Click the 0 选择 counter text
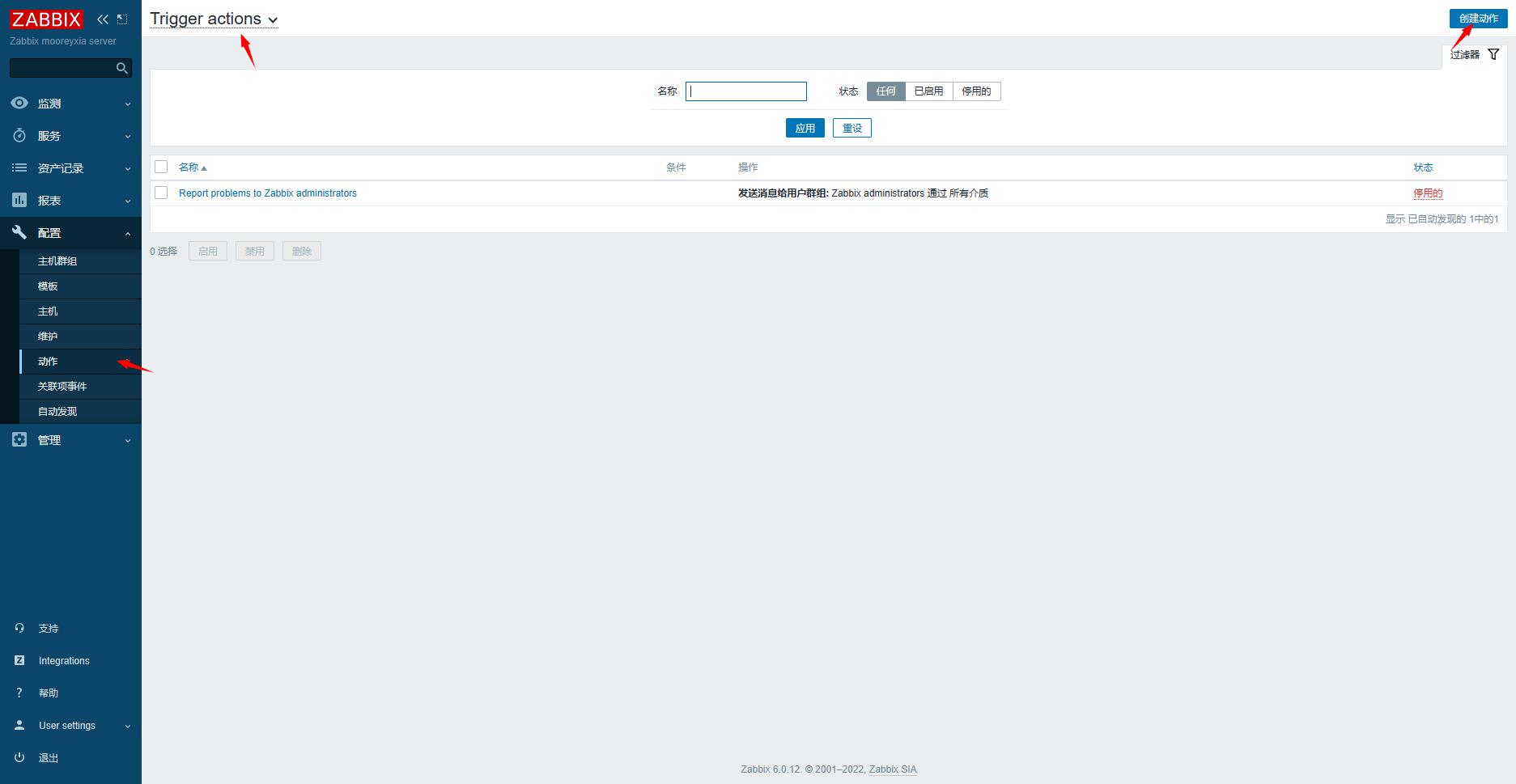The height and width of the screenshot is (784, 1516). pyautogui.click(x=163, y=252)
